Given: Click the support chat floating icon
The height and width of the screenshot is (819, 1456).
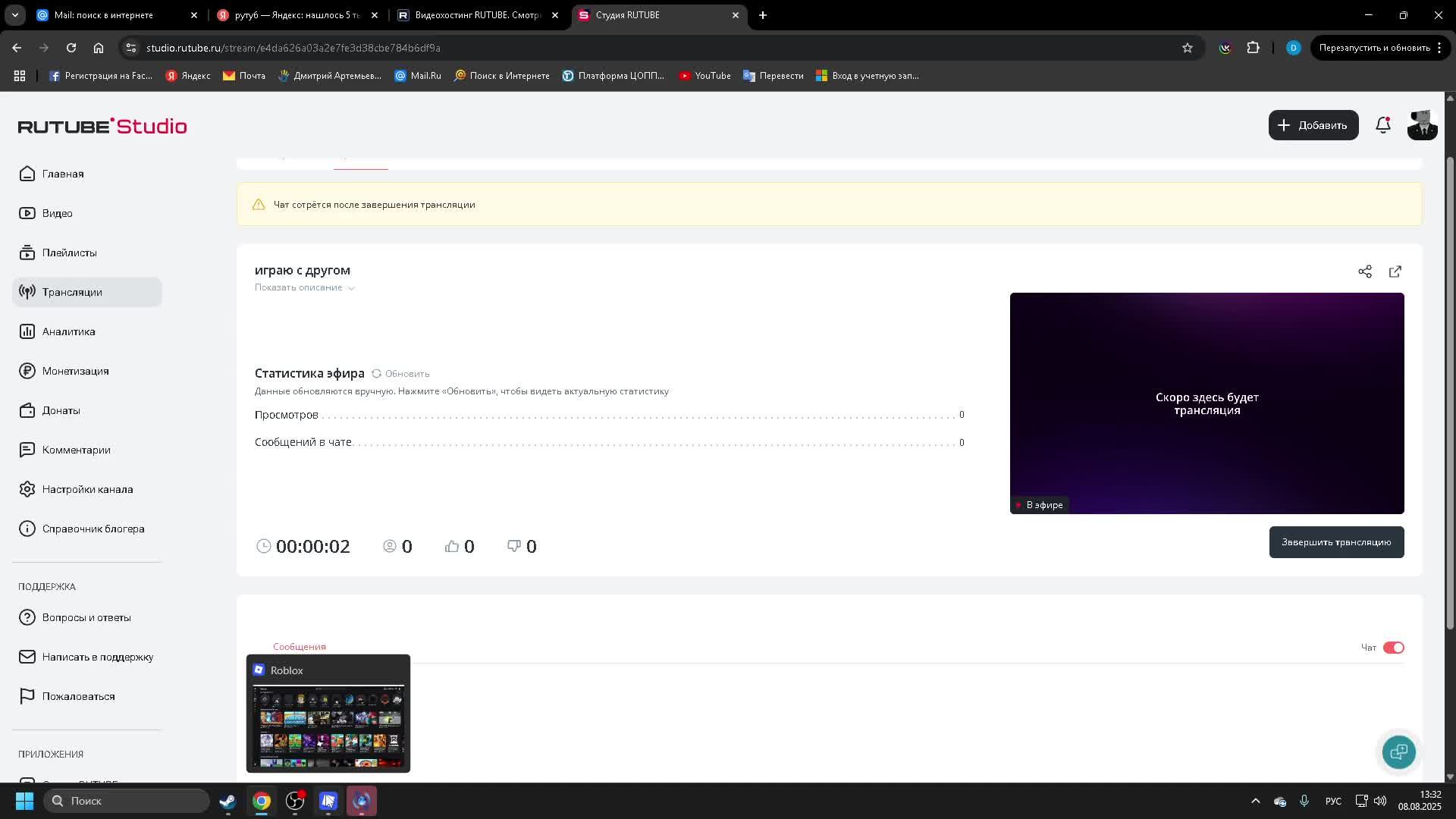Looking at the screenshot, I should click(1398, 752).
